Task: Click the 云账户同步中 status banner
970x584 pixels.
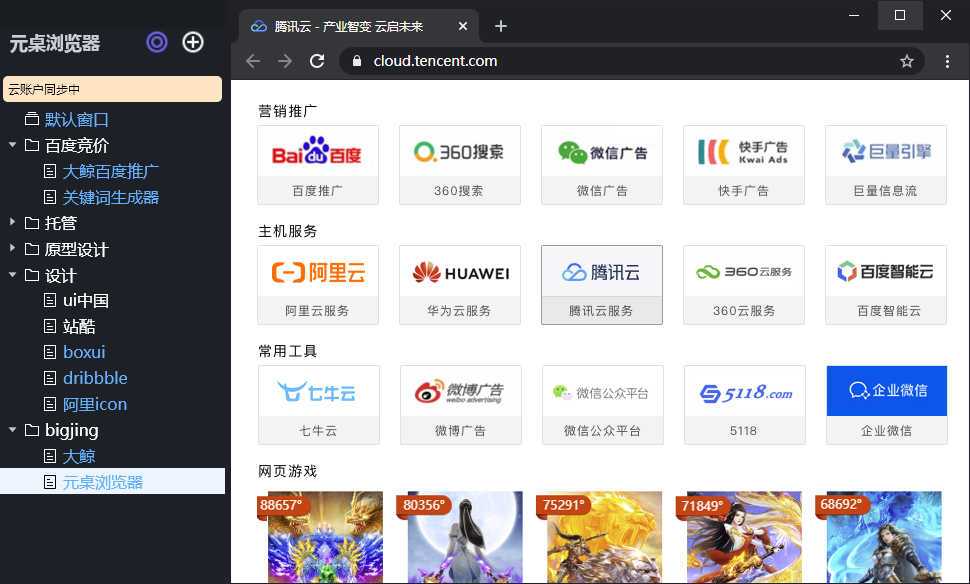Action: 113,89
